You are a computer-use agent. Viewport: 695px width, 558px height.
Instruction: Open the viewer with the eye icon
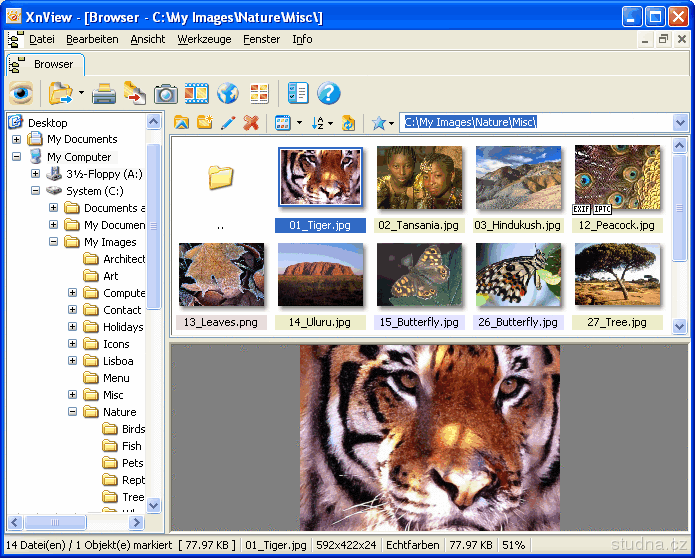[x=22, y=94]
